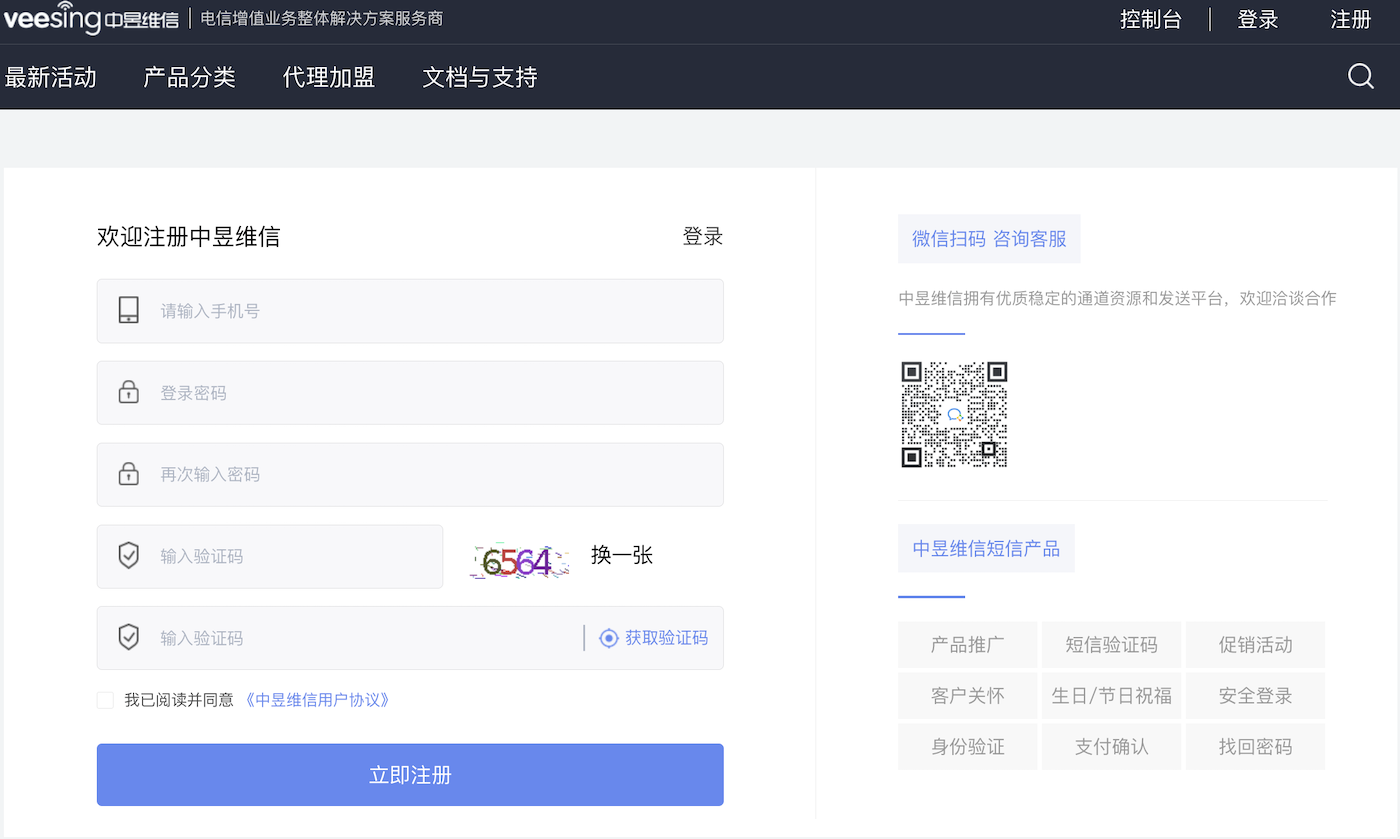Click the lock icon in 再次输入密码 field
1400x839 pixels.
click(x=128, y=474)
